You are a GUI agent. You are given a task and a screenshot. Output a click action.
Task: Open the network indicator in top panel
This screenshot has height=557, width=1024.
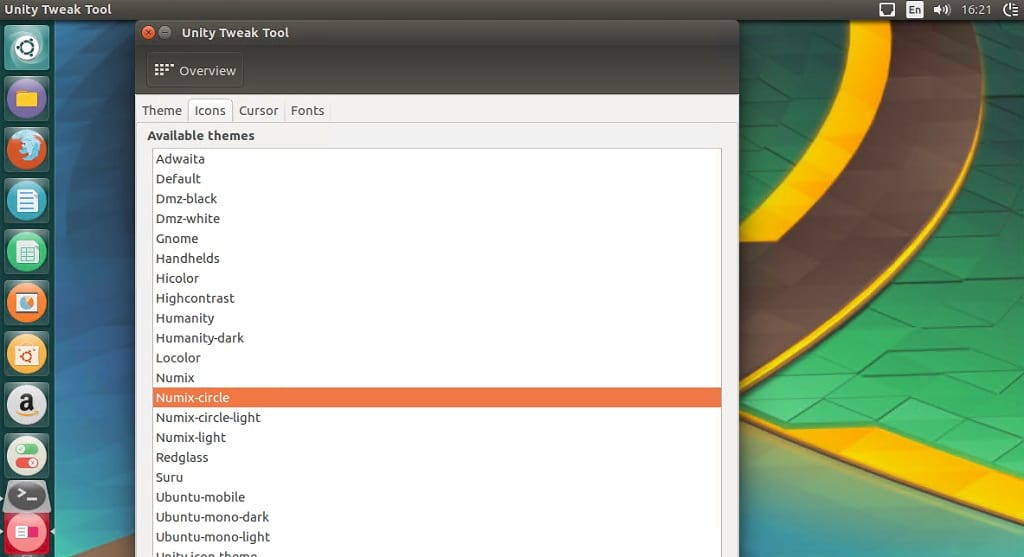pos(886,10)
